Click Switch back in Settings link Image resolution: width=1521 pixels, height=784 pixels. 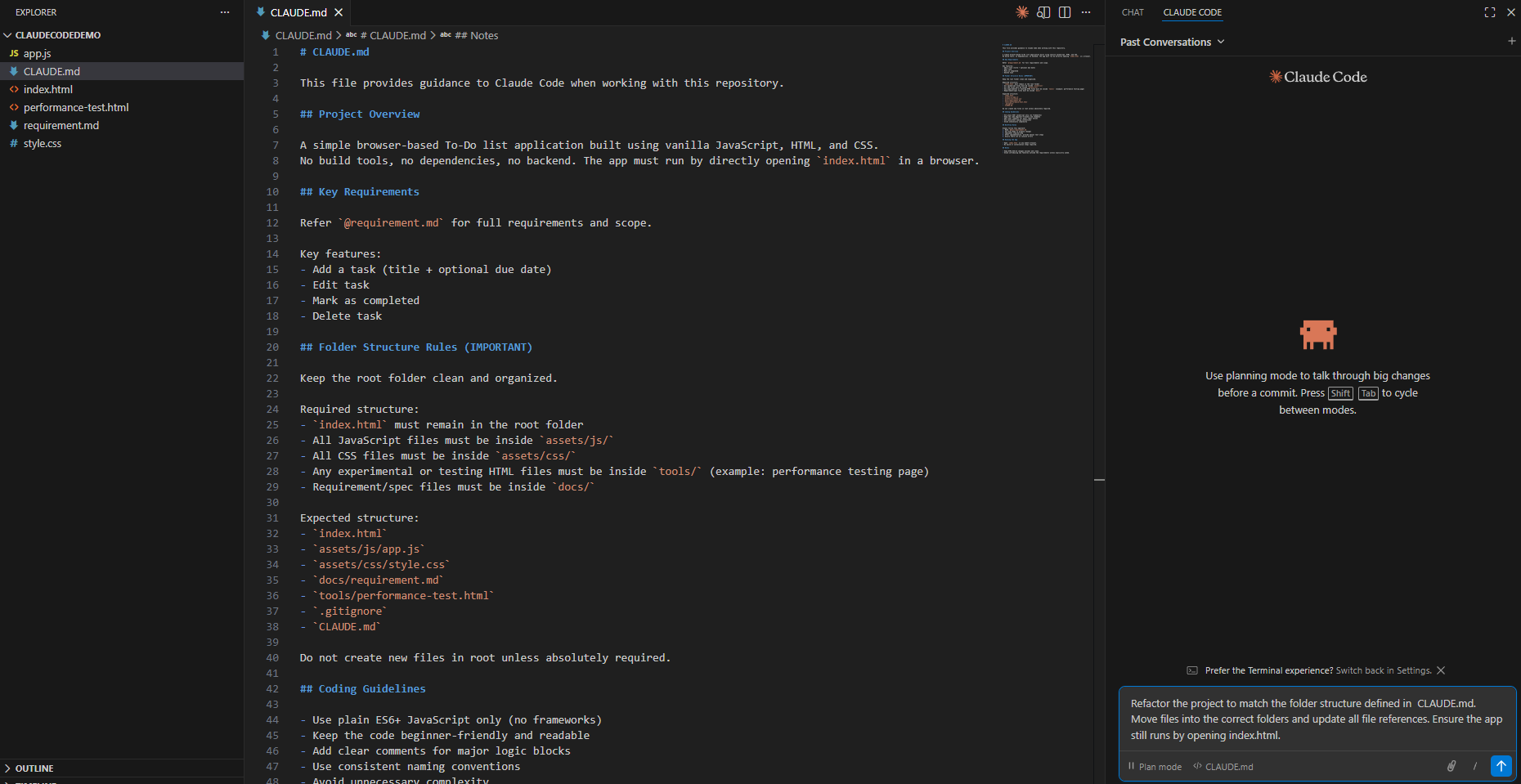[1383, 670]
